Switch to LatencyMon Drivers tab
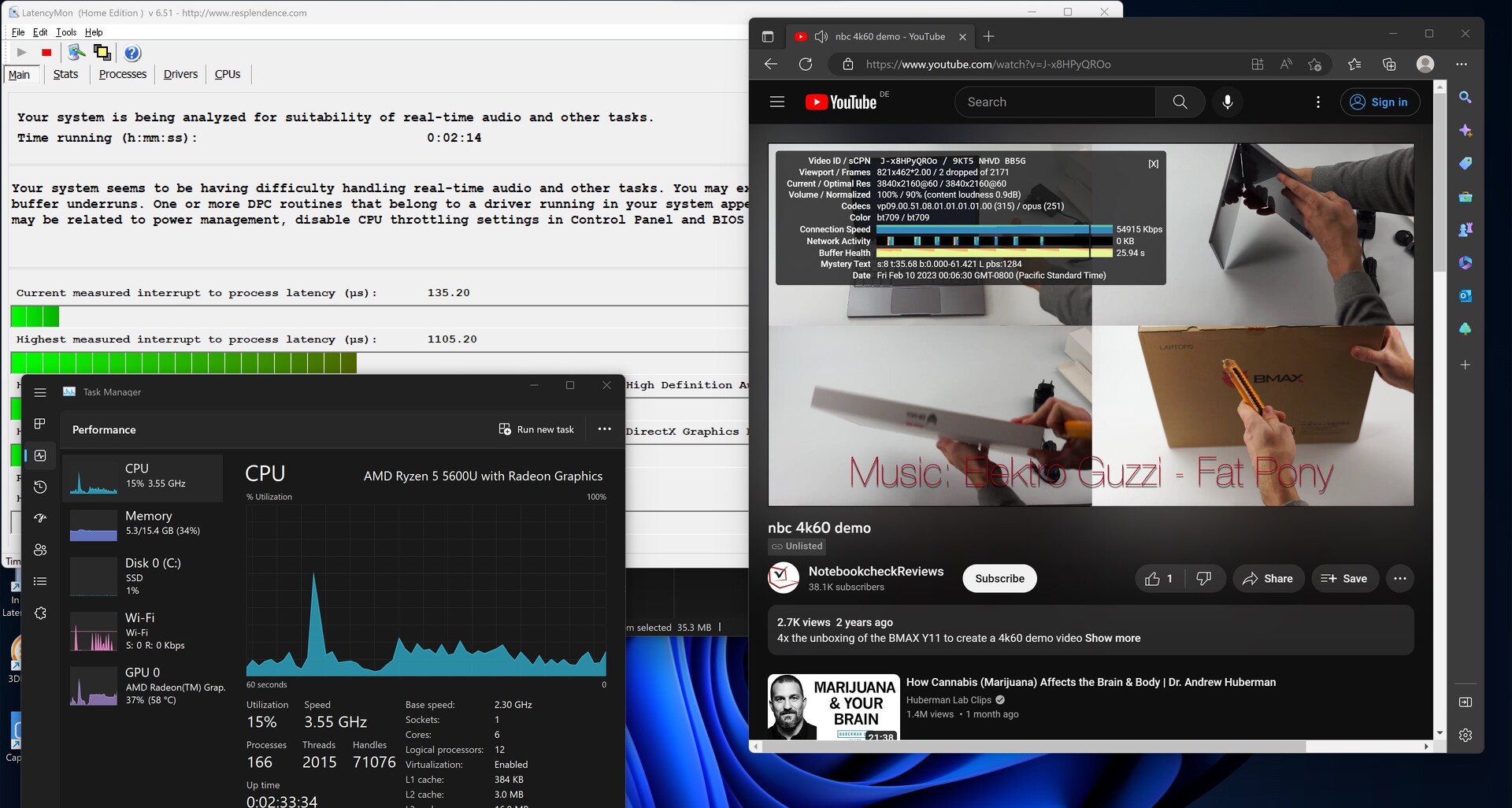Viewport: 1512px width, 808px height. coord(180,74)
